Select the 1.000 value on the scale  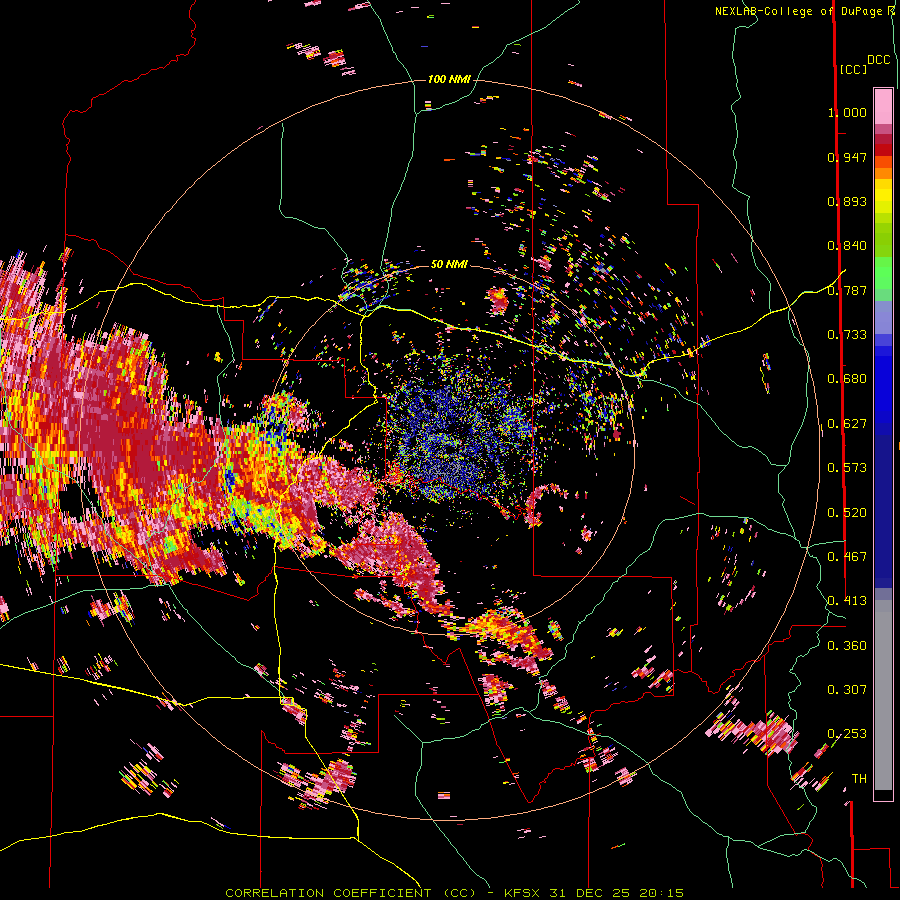click(x=847, y=112)
